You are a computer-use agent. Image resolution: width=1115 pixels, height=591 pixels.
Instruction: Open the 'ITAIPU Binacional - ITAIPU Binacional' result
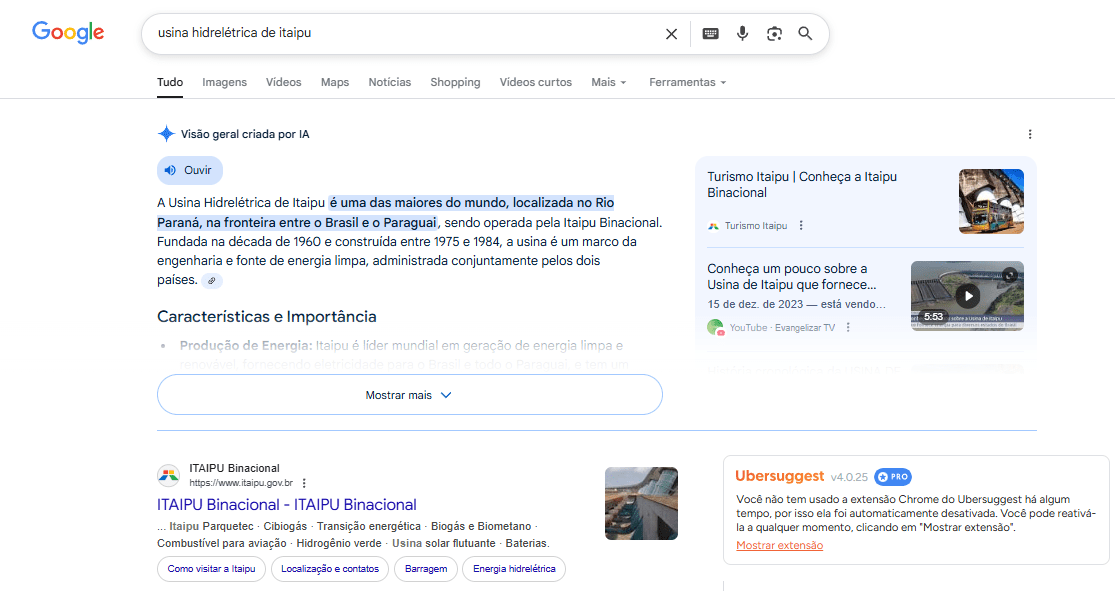[286, 505]
